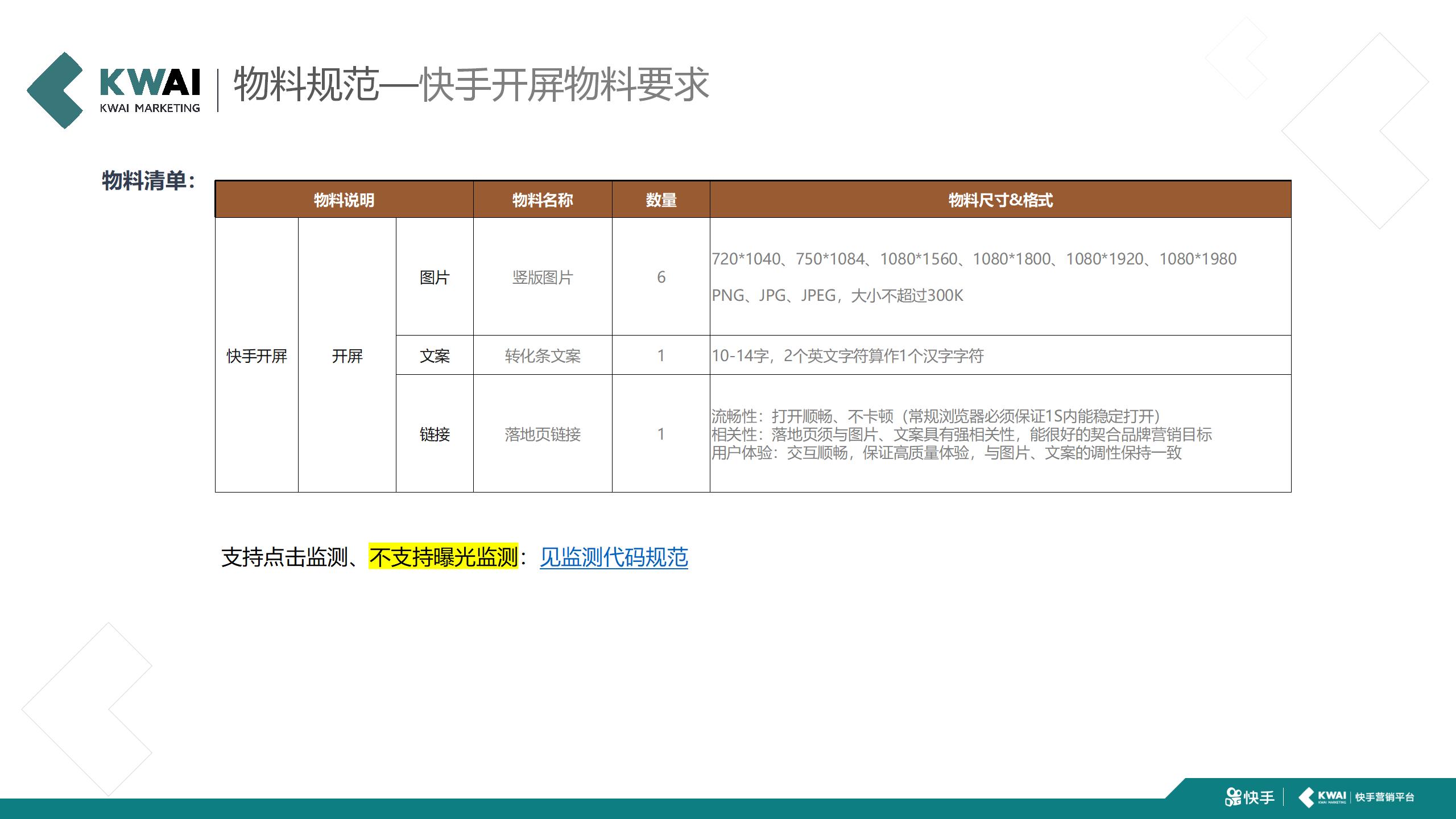Click the 快手营销平台 footer logo
Image resolution: width=1456 pixels, height=819 pixels.
click(1356, 797)
